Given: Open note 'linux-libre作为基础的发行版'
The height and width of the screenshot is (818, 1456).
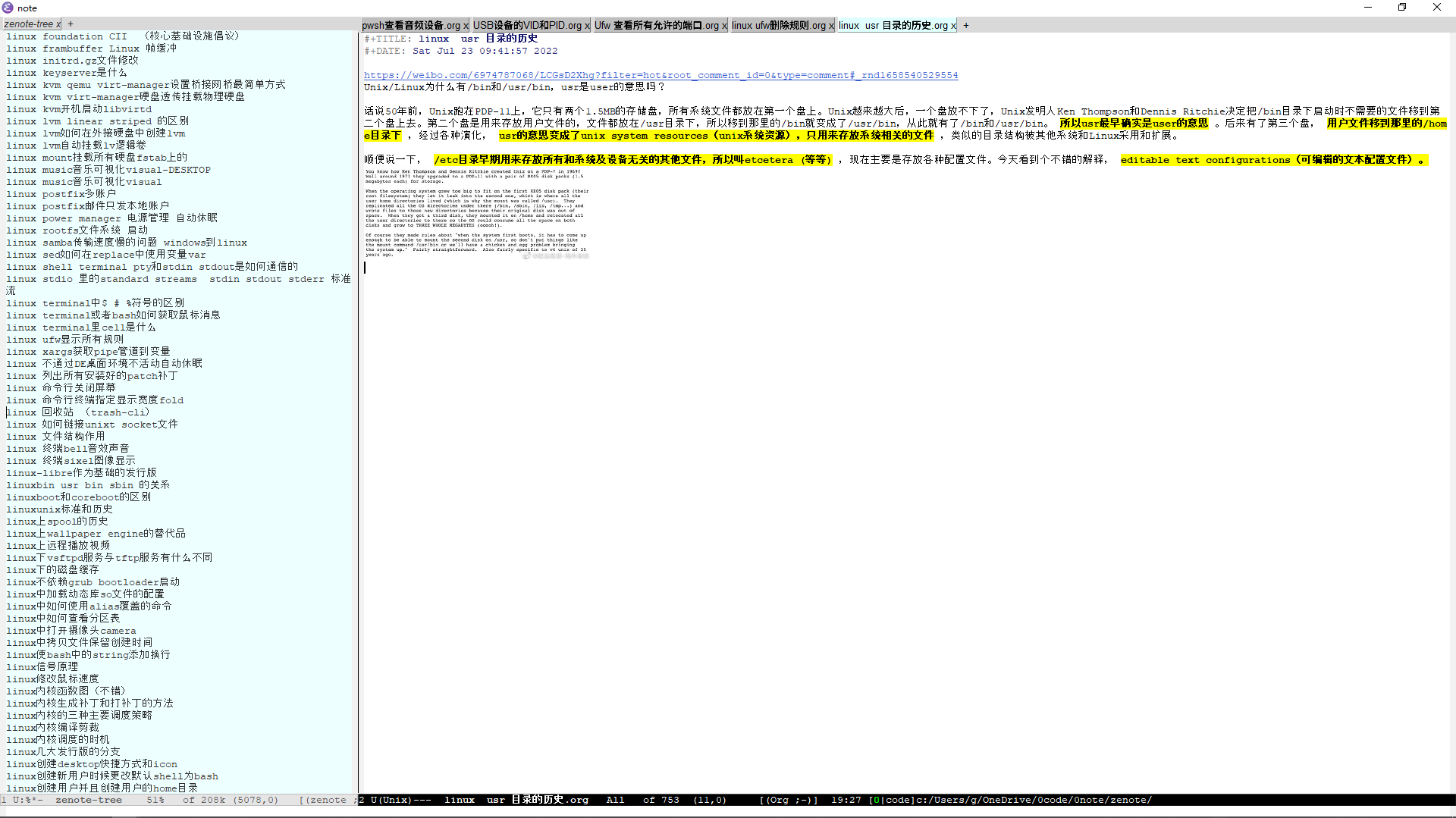Looking at the screenshot, I should pyautogui.click(x=81, y=473).
